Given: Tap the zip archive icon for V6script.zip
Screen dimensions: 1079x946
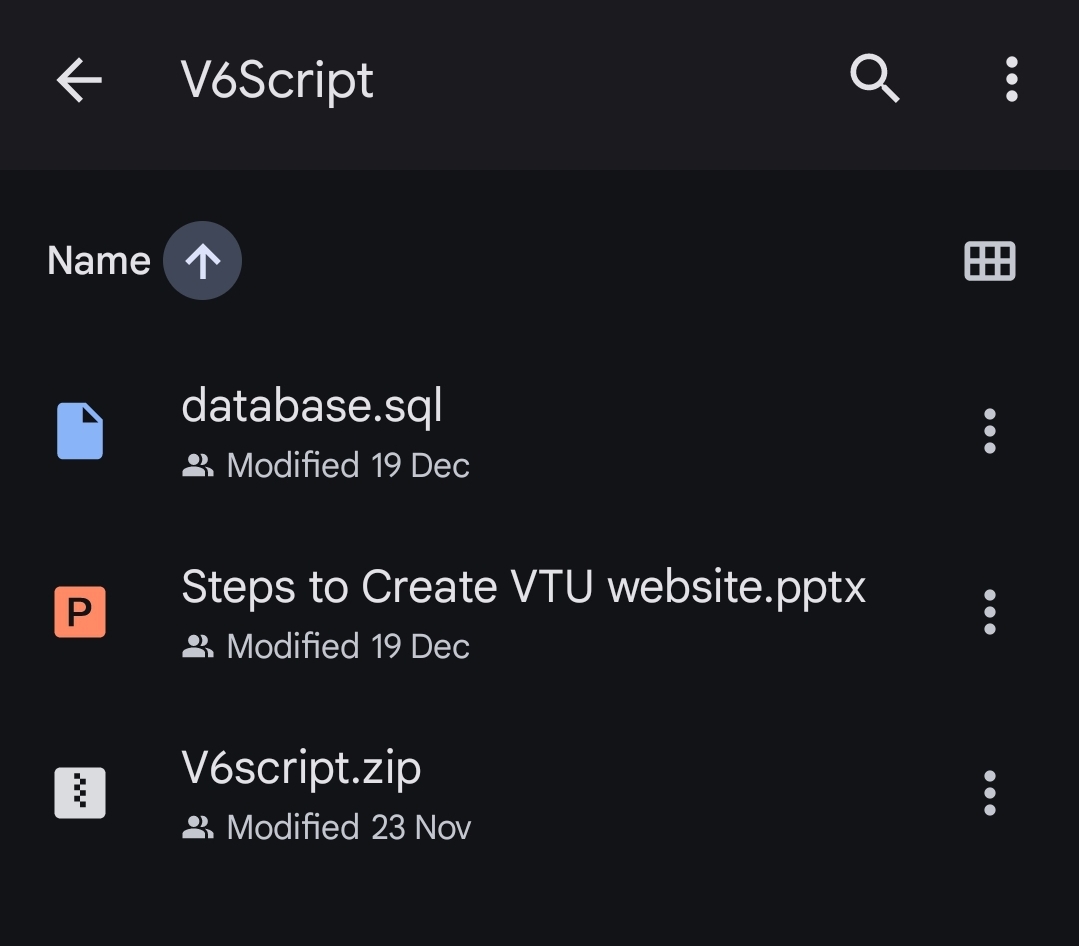Looking at the screenshot, I should 79,791.
